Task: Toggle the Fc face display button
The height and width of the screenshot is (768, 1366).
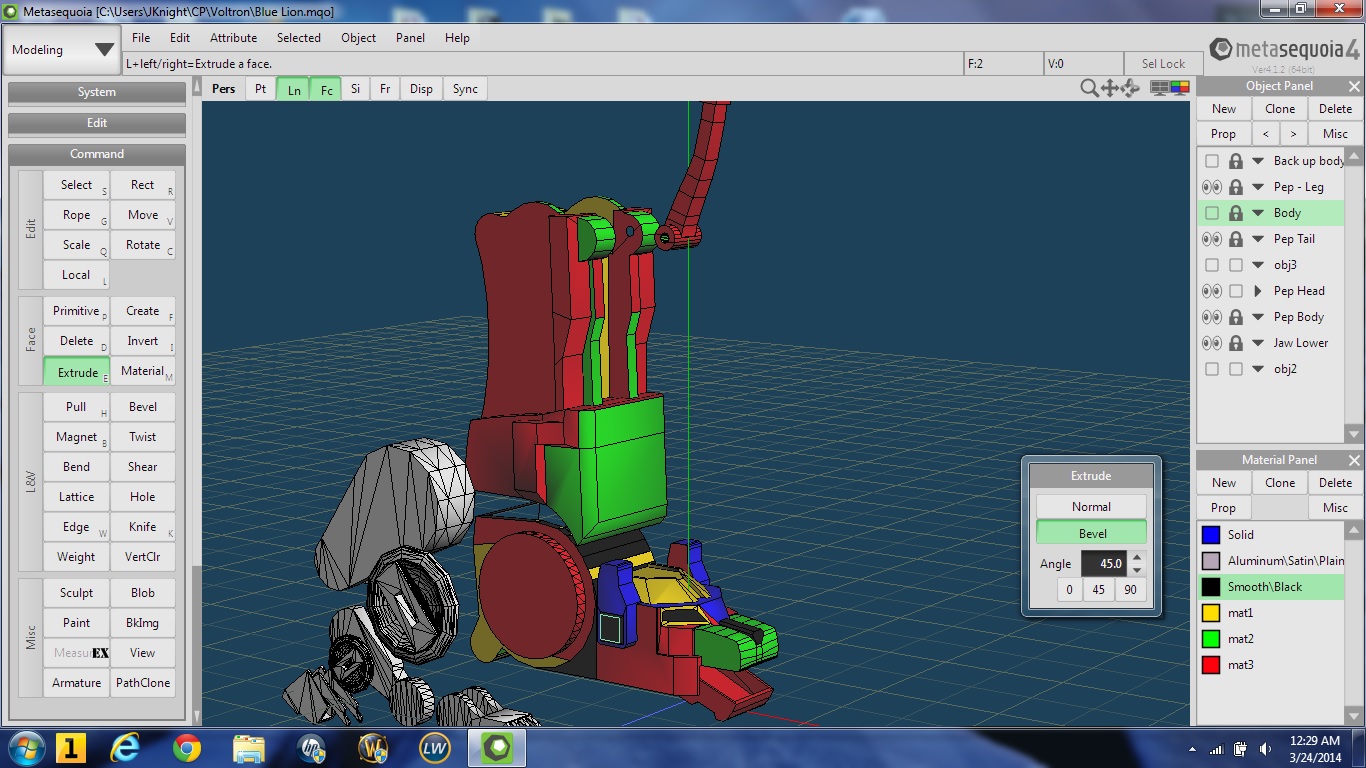Action: point(326,89)
